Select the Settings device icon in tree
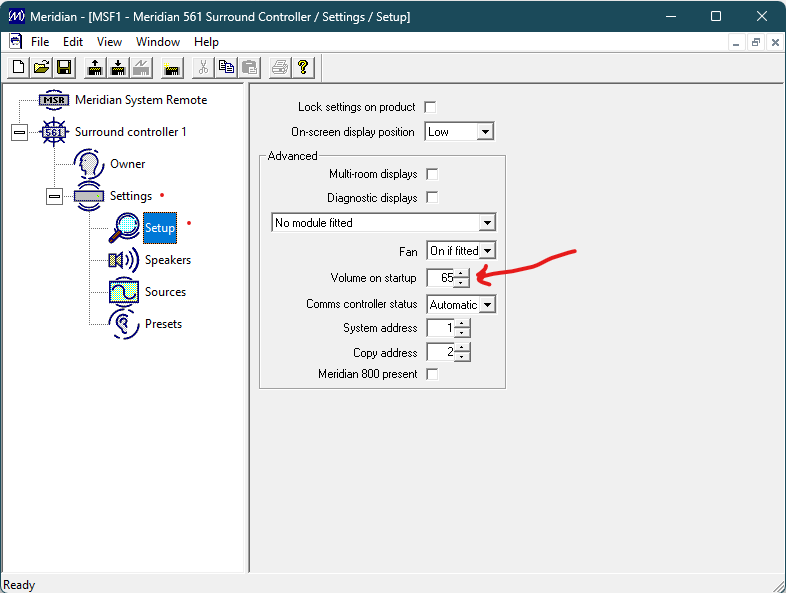 [x=89, y=196]
